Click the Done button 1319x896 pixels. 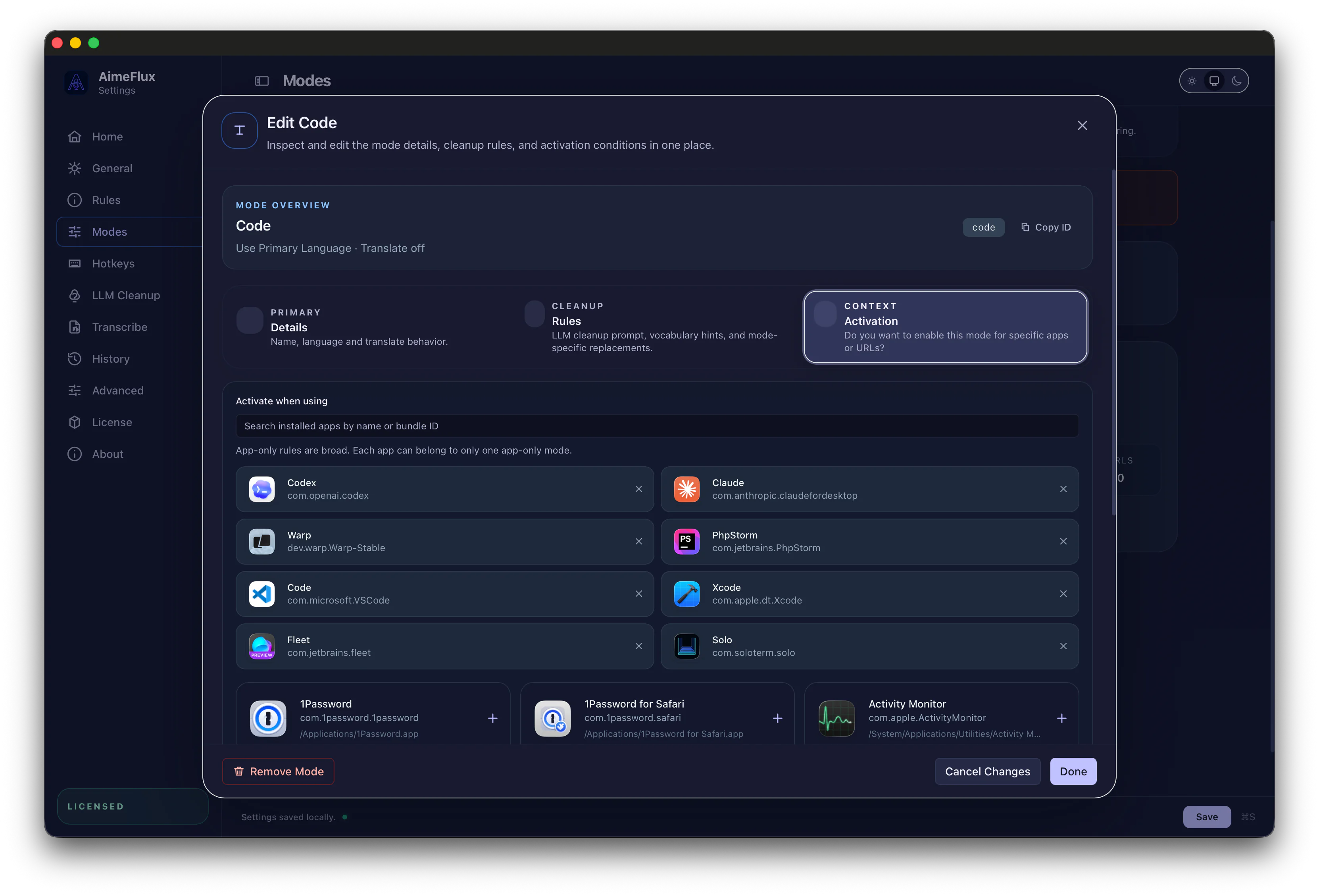tap(1073, 772)
